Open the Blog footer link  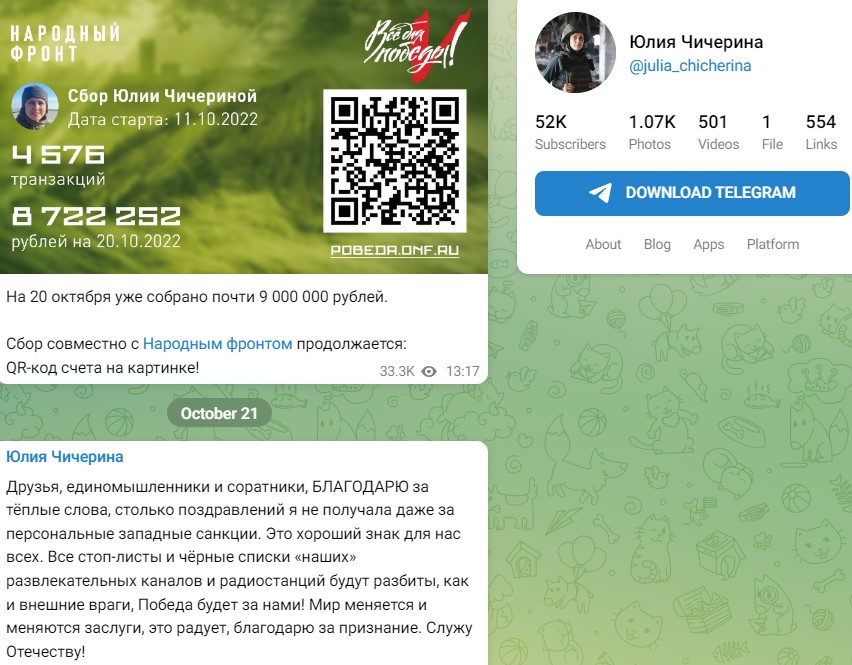(x=657, y=244)
